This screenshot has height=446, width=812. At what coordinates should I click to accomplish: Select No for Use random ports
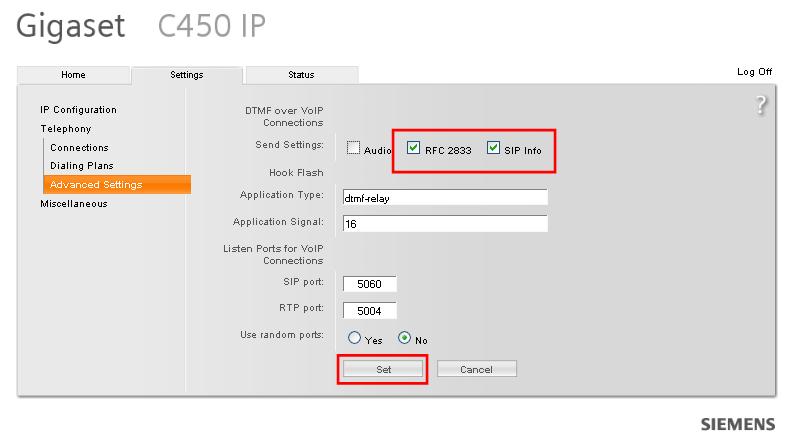pyautogui.click(x=404, y=338)
